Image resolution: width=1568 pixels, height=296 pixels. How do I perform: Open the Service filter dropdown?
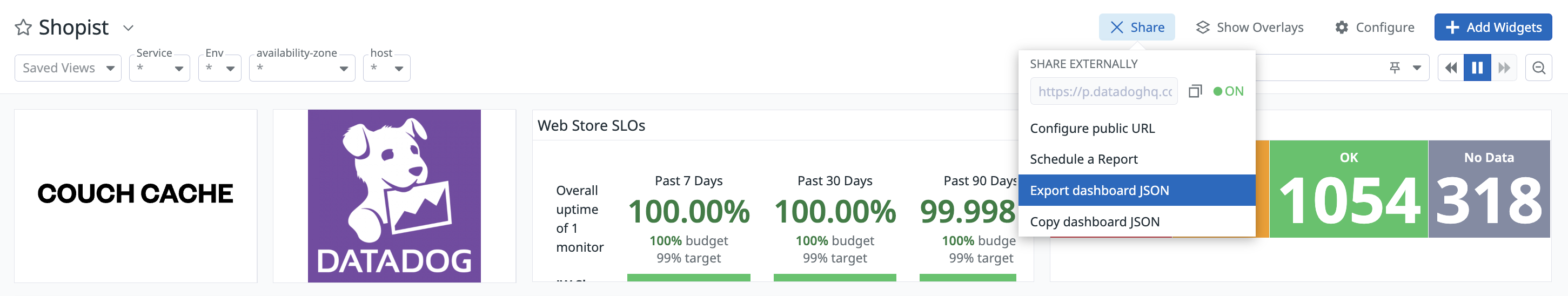pos(159,68)
